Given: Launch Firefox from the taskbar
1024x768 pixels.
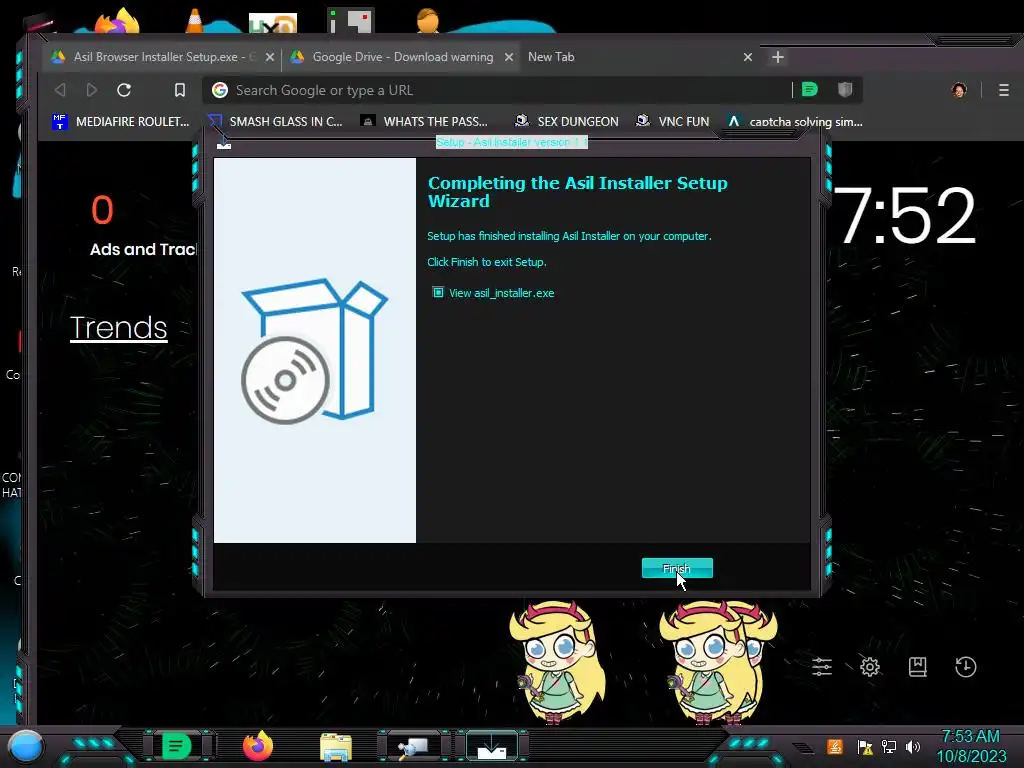Looking at the screenshot, I should coord(258,746).
